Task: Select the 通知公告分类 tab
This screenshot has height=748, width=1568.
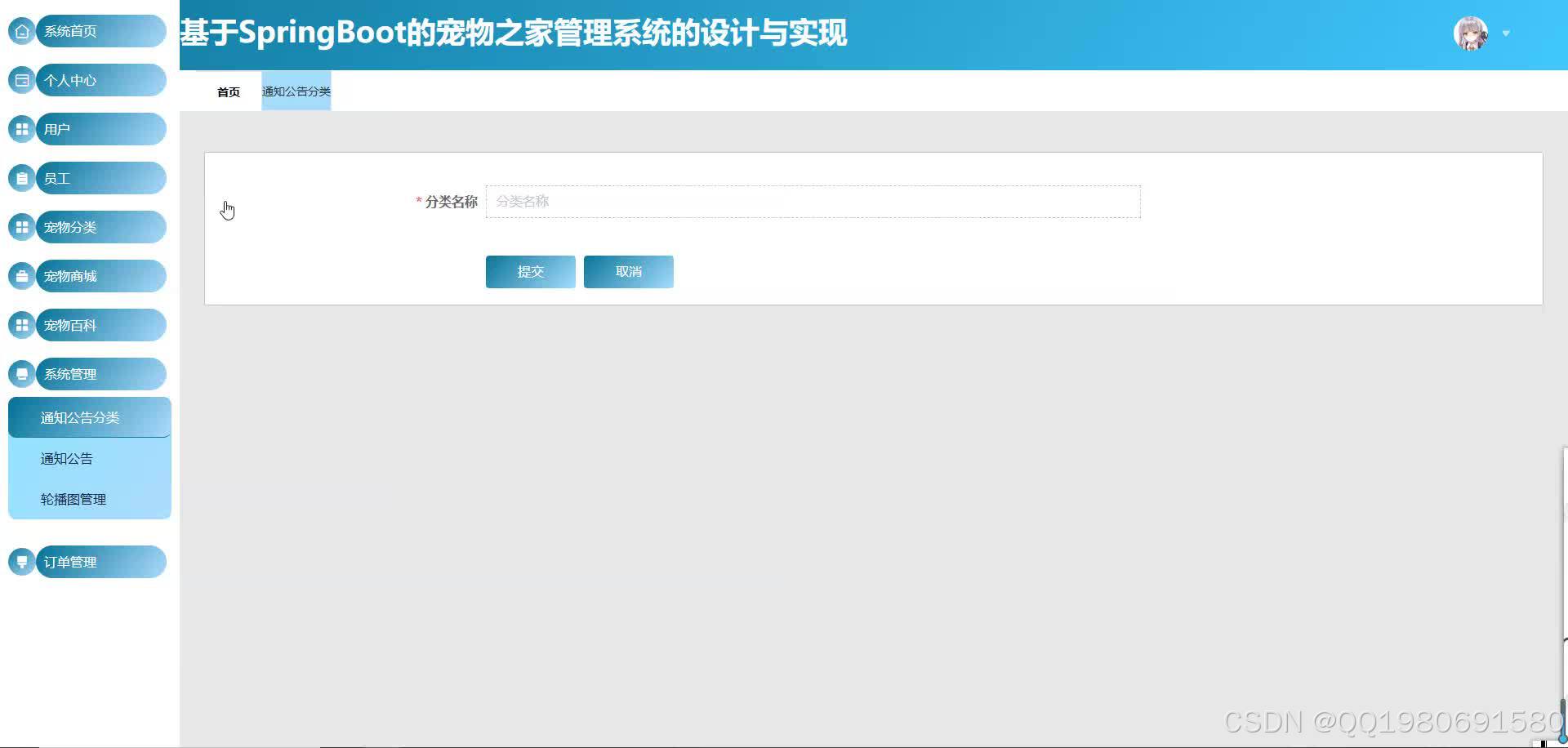Action: (x=296, y=91)
